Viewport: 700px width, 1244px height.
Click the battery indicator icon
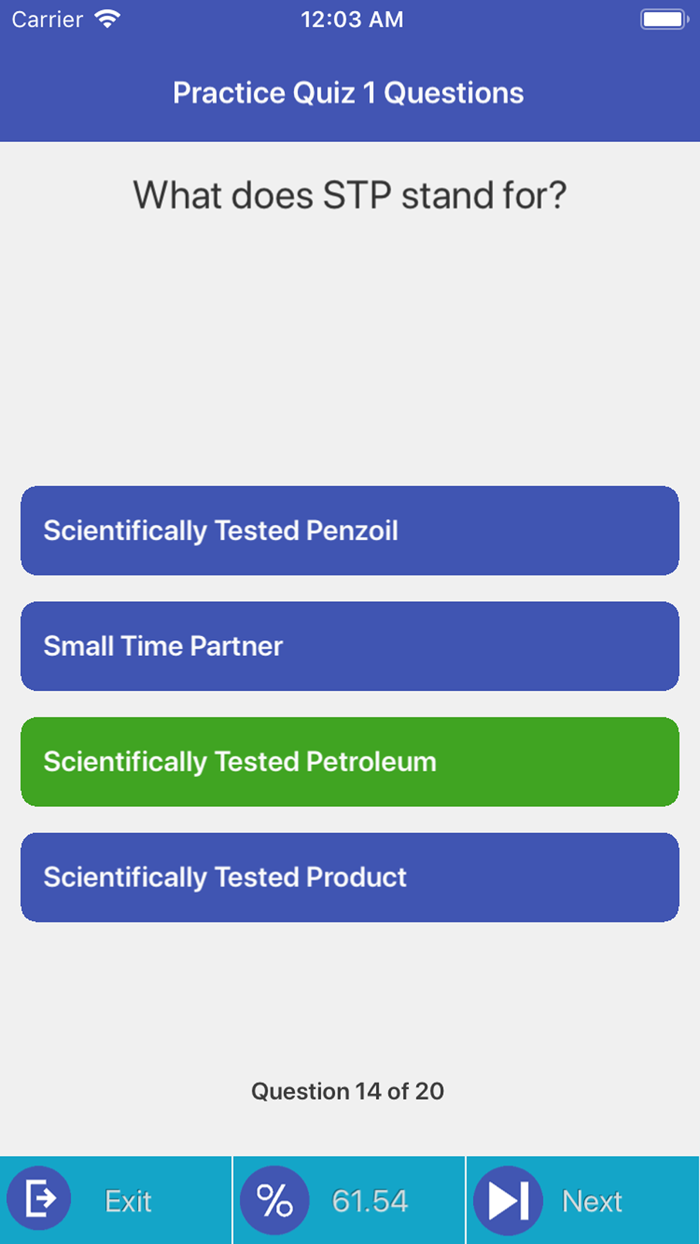click(662, 19)
